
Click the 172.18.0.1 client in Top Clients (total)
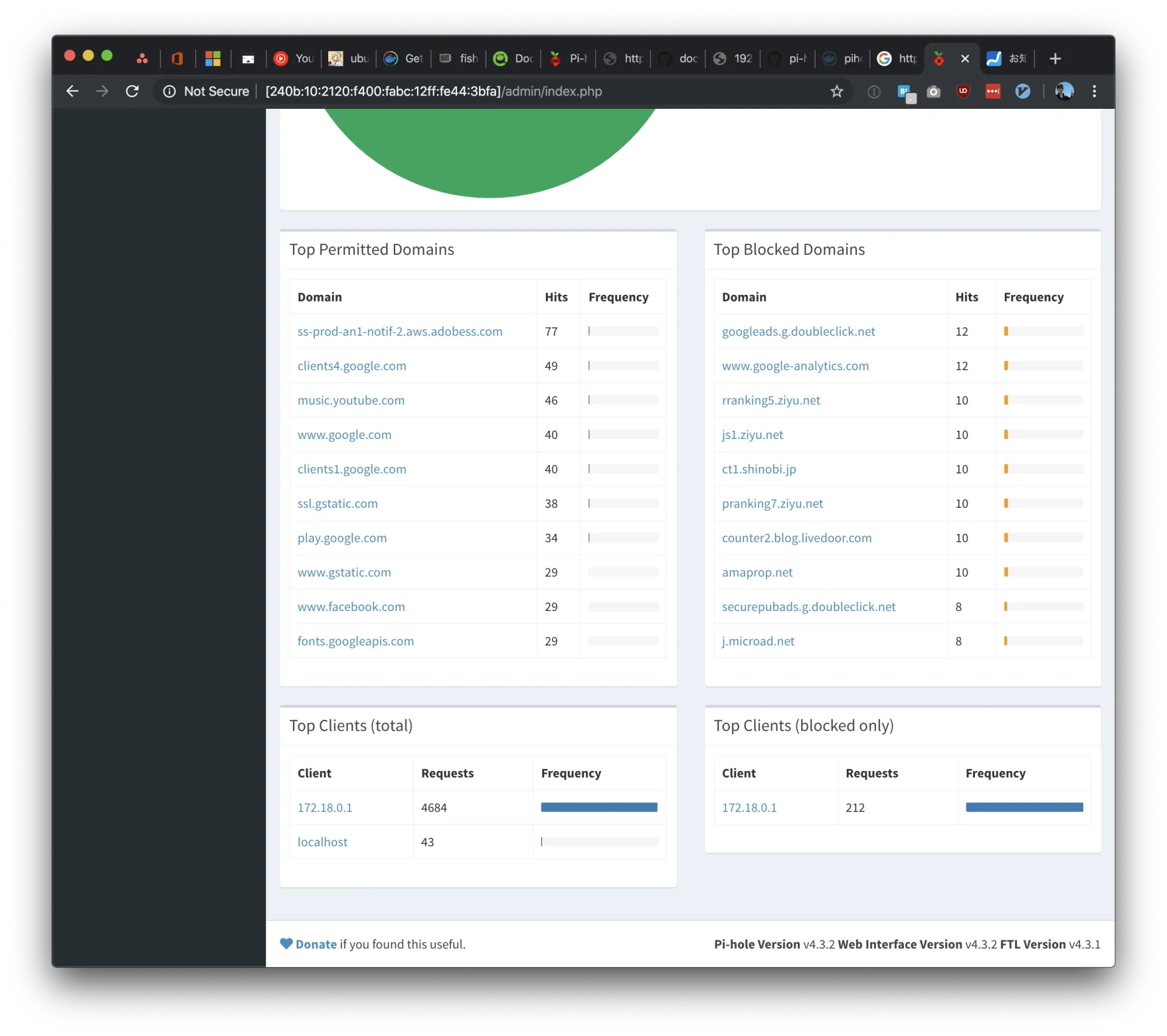tap(325, 807)
